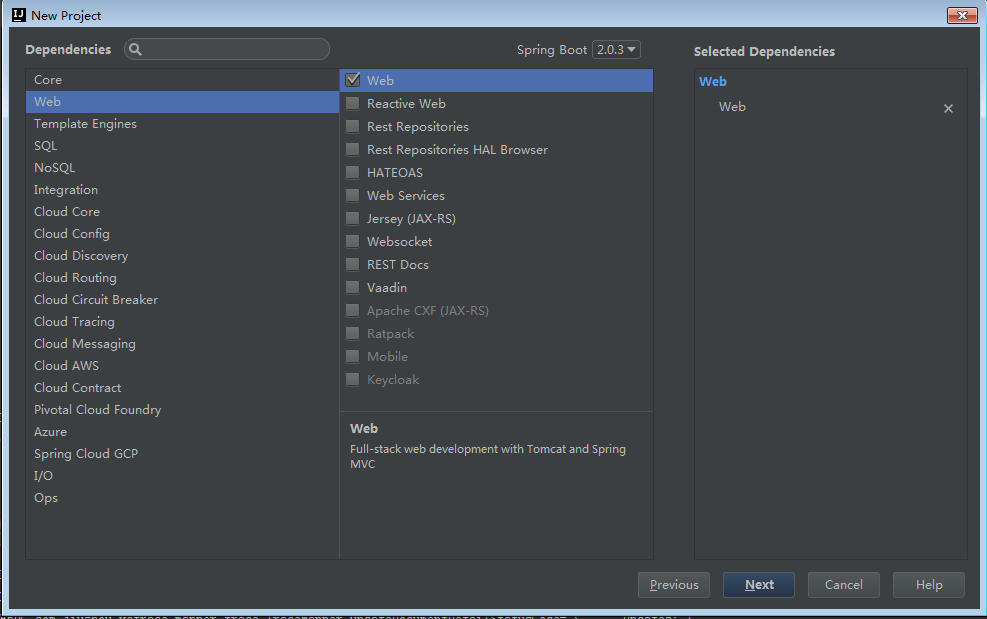Close the New Project dialog

point(962,15)
